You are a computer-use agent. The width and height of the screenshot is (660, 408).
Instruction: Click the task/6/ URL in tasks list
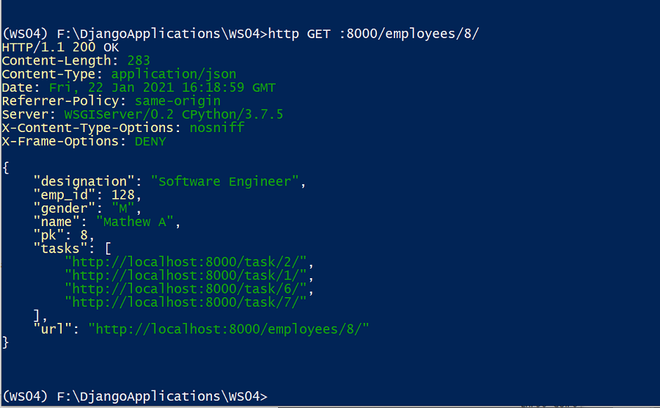tap(188, 288)
